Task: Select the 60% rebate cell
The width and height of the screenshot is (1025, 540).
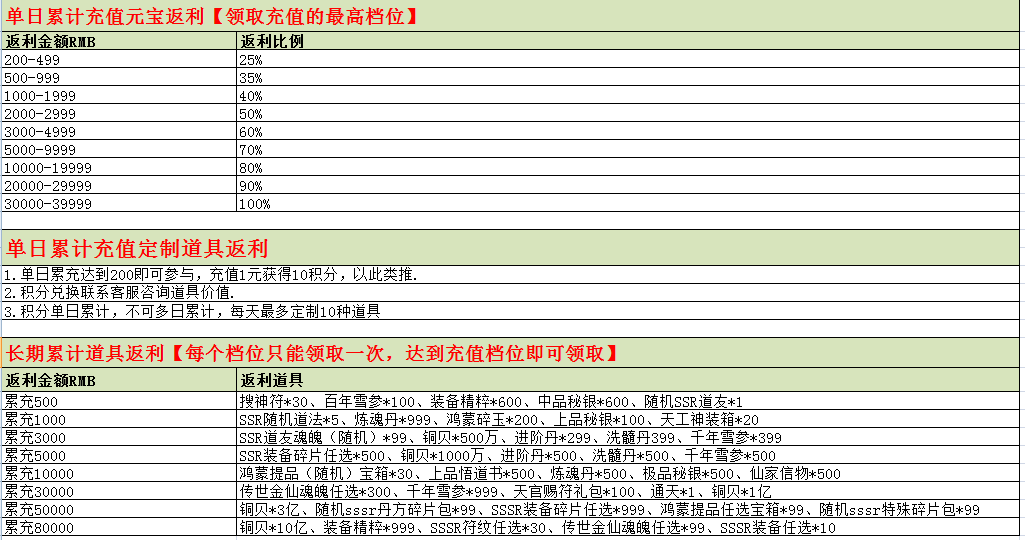Action: [628, 131]
